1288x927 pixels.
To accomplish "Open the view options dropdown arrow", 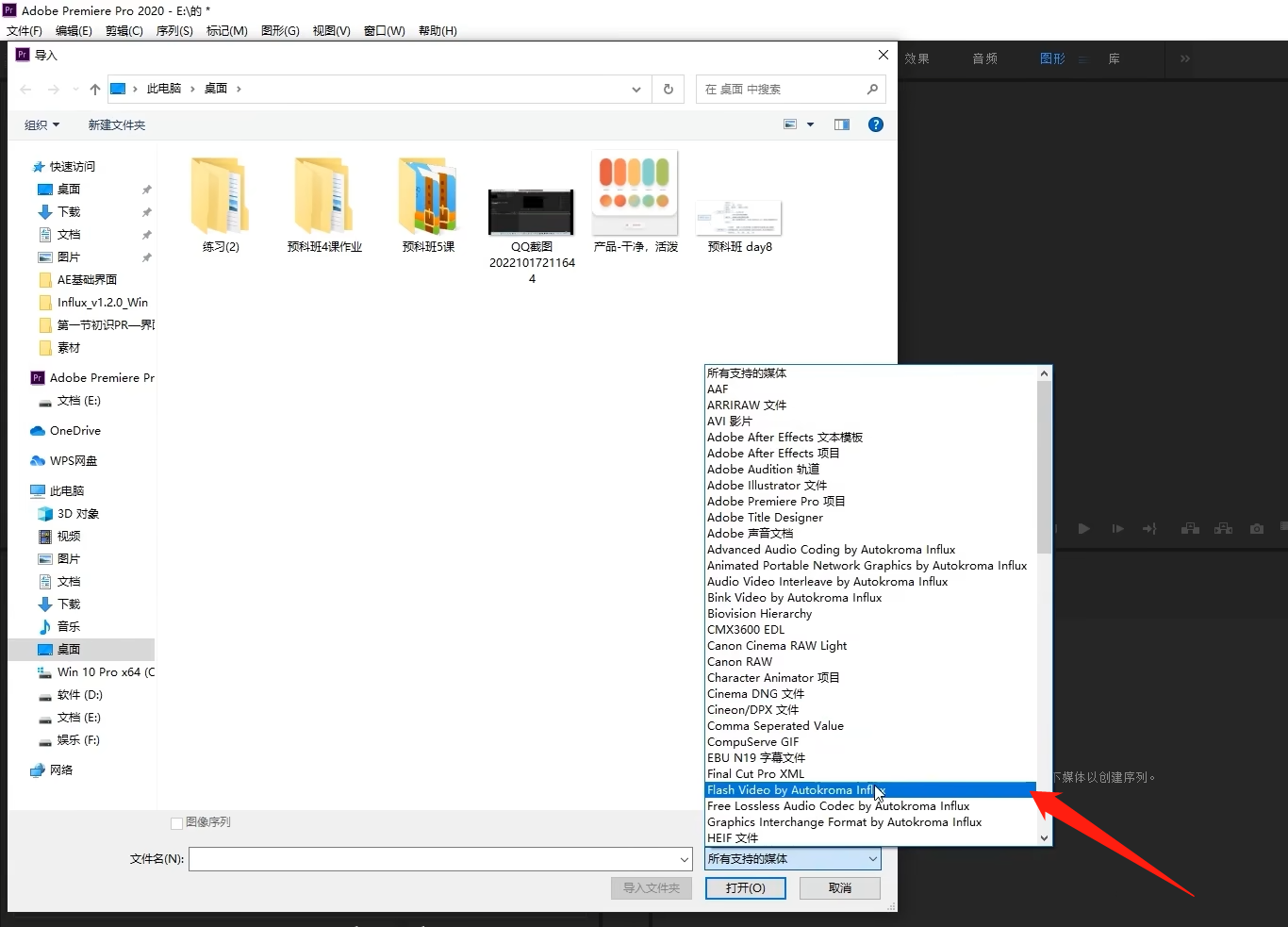I will click(810, 124).
